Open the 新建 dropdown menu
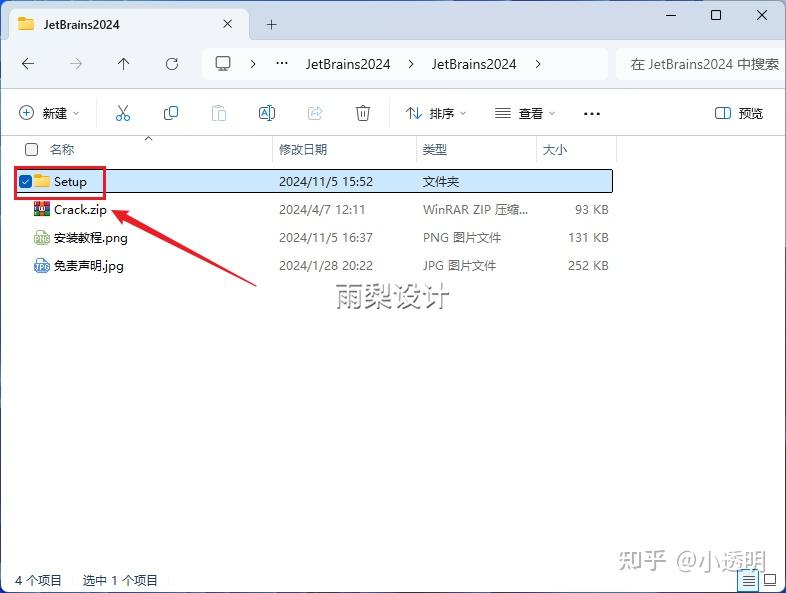The width and height of the screenshot is (786, 593). point(49,113)
